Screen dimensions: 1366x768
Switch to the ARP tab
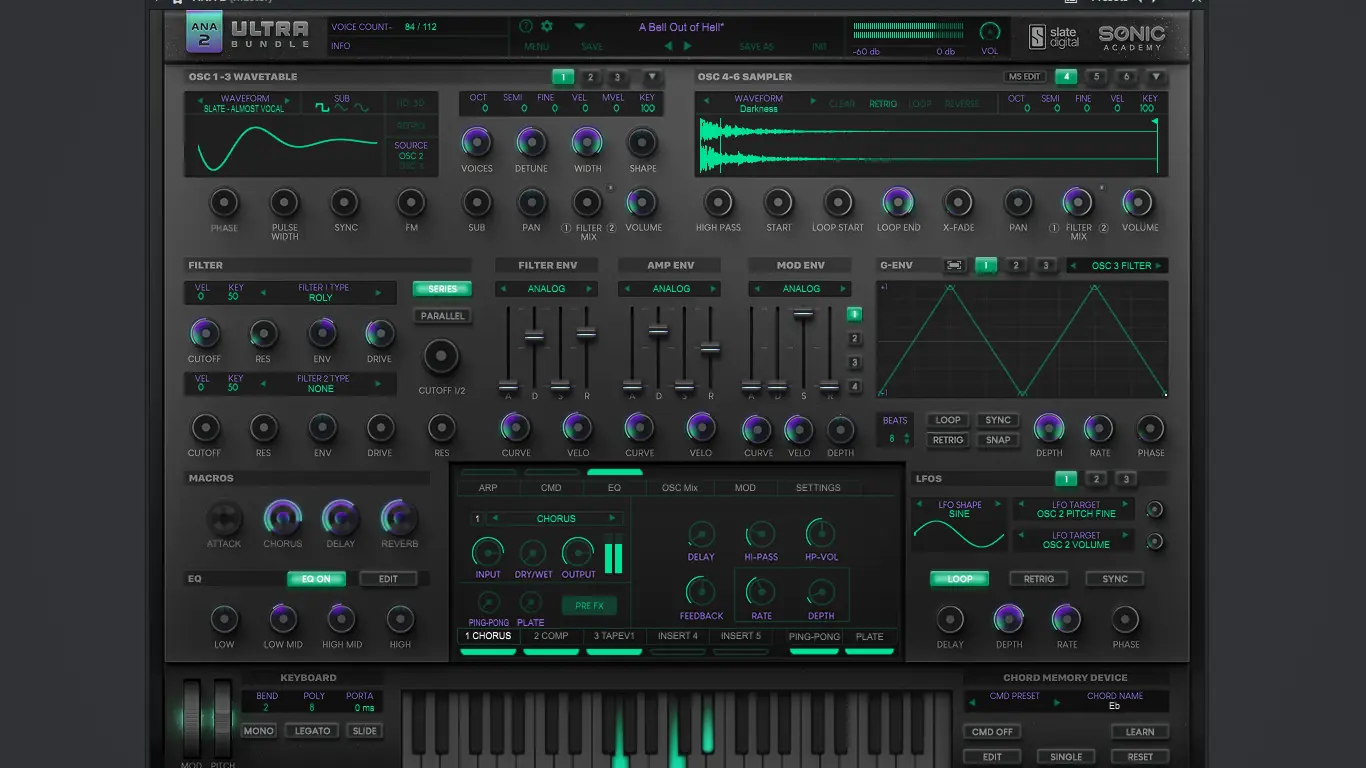(x=487, y=487)
